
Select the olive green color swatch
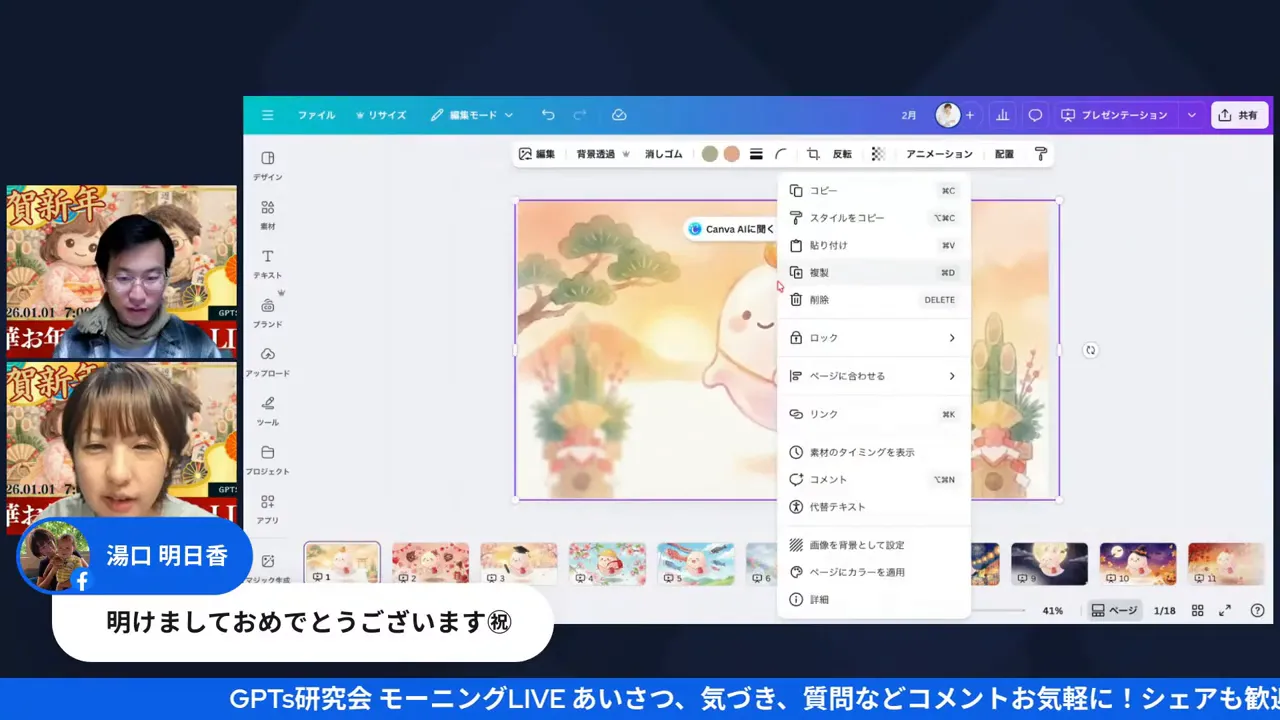pos(709,153)
